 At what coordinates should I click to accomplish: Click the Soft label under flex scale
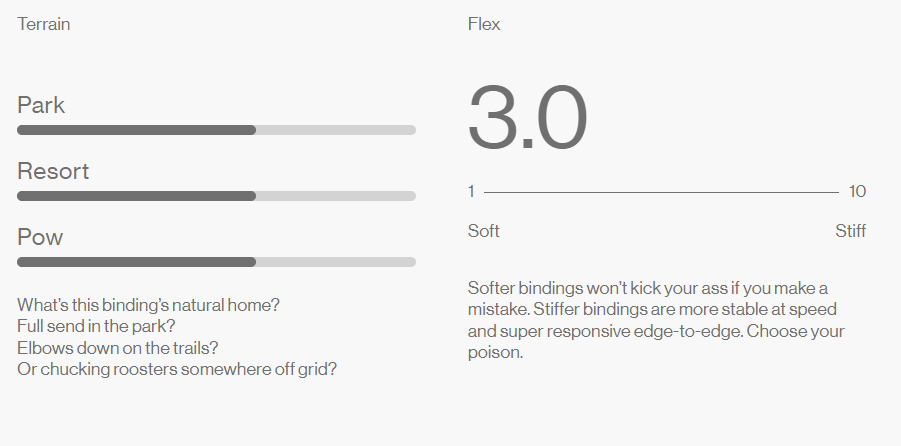coord(483,231)
